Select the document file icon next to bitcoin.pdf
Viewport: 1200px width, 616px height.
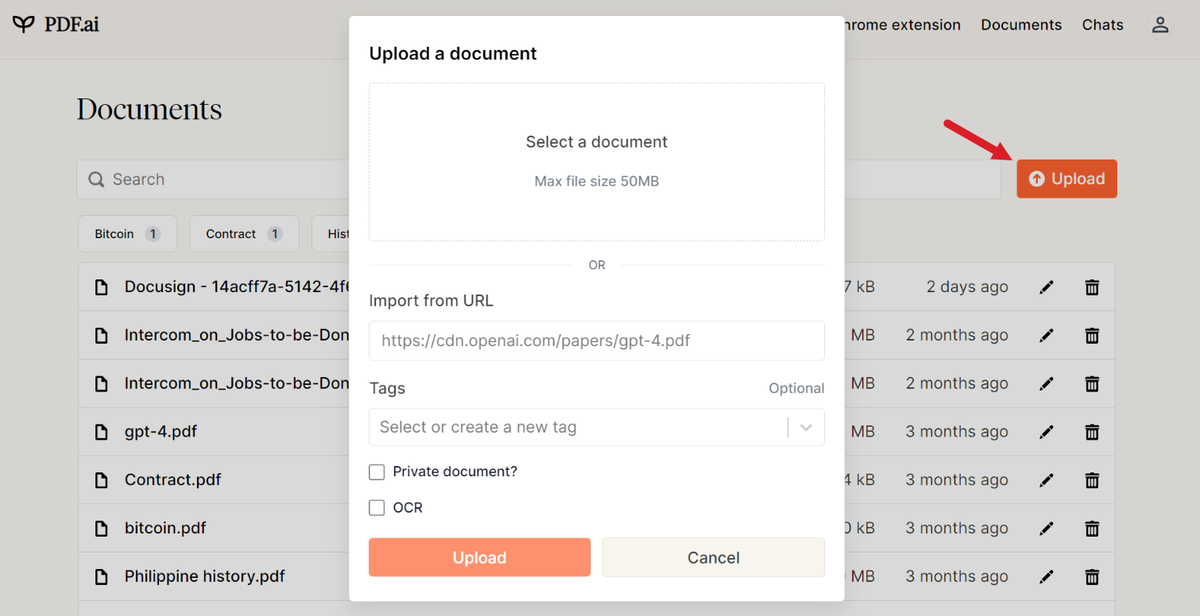click(101, 528)
